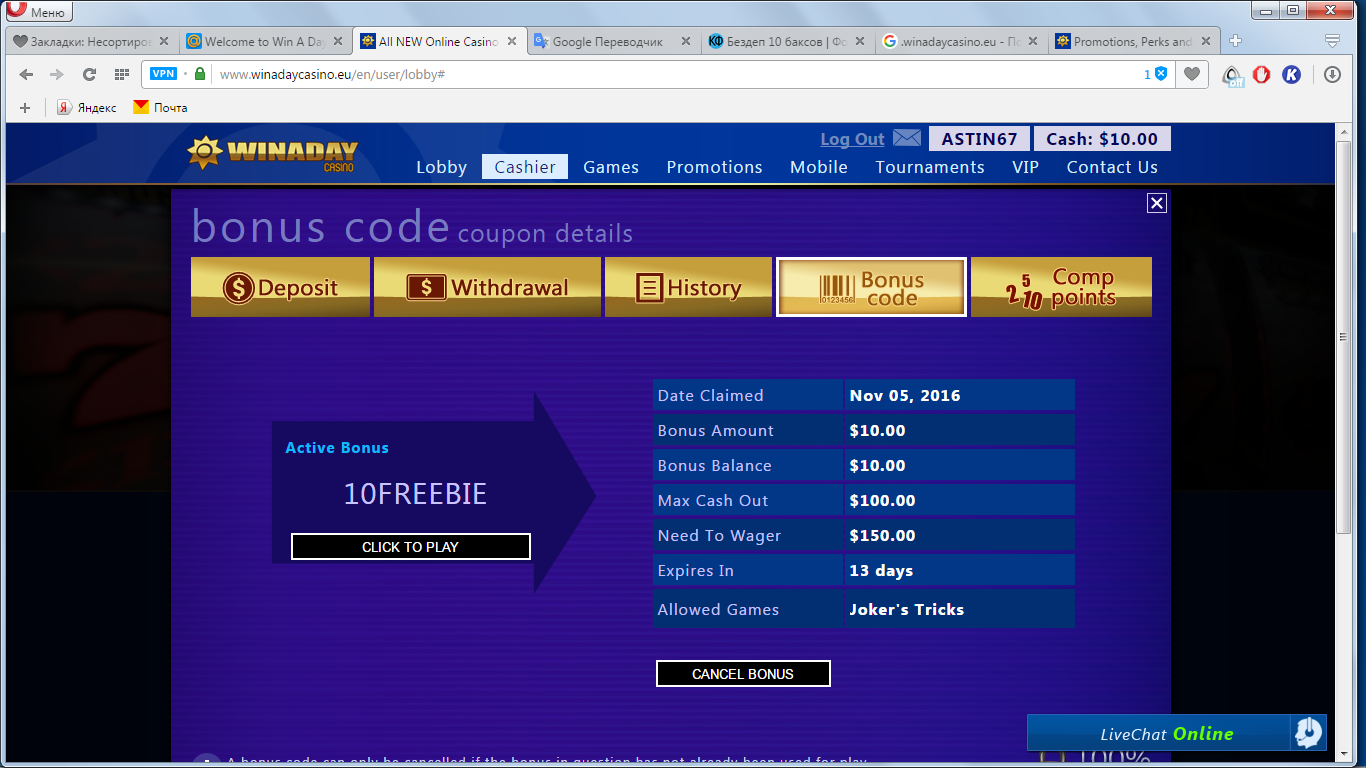
Task: Open the VIP menu item
Action: point(1025,167)
